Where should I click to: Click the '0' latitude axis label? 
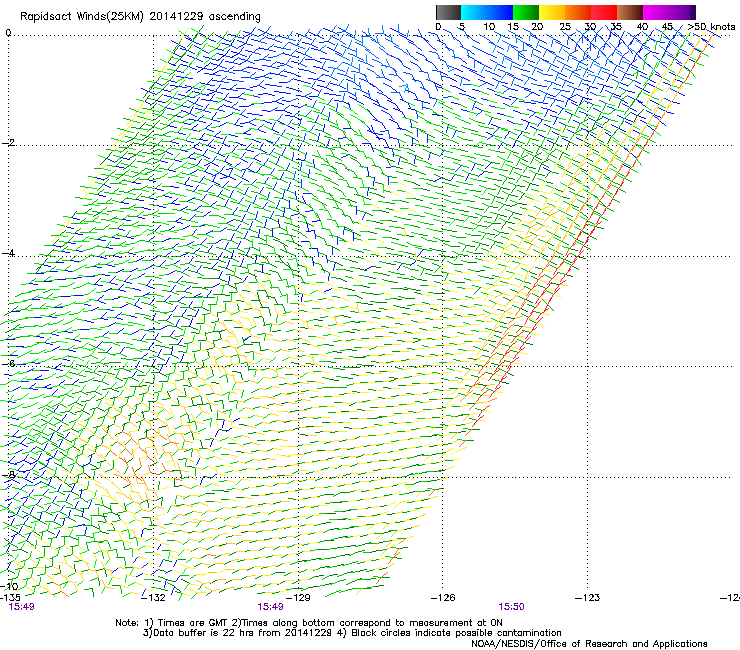(8, 33)
